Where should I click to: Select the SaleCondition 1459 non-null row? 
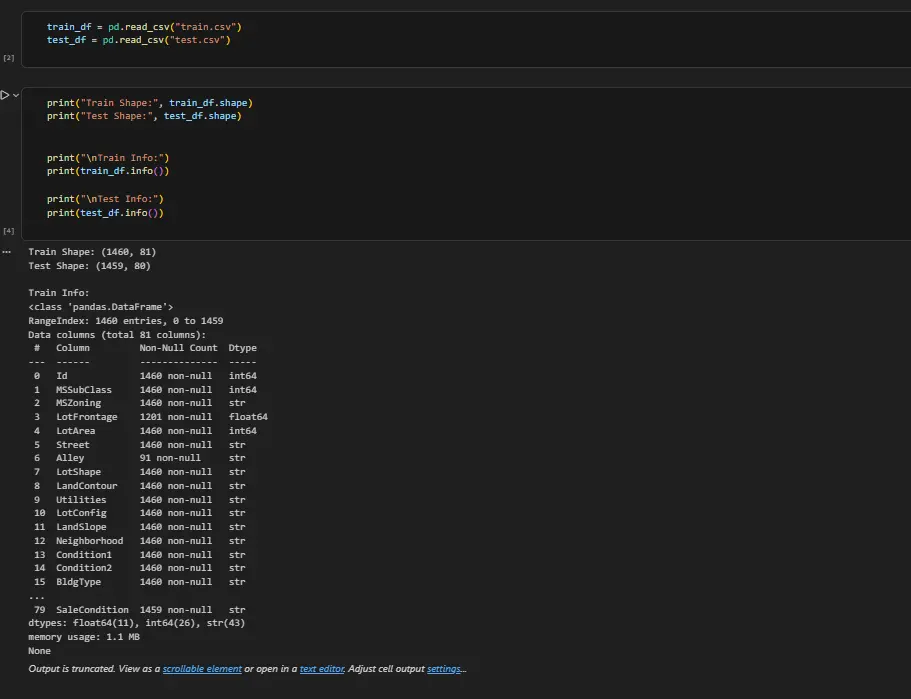click(x=139, y=610)
